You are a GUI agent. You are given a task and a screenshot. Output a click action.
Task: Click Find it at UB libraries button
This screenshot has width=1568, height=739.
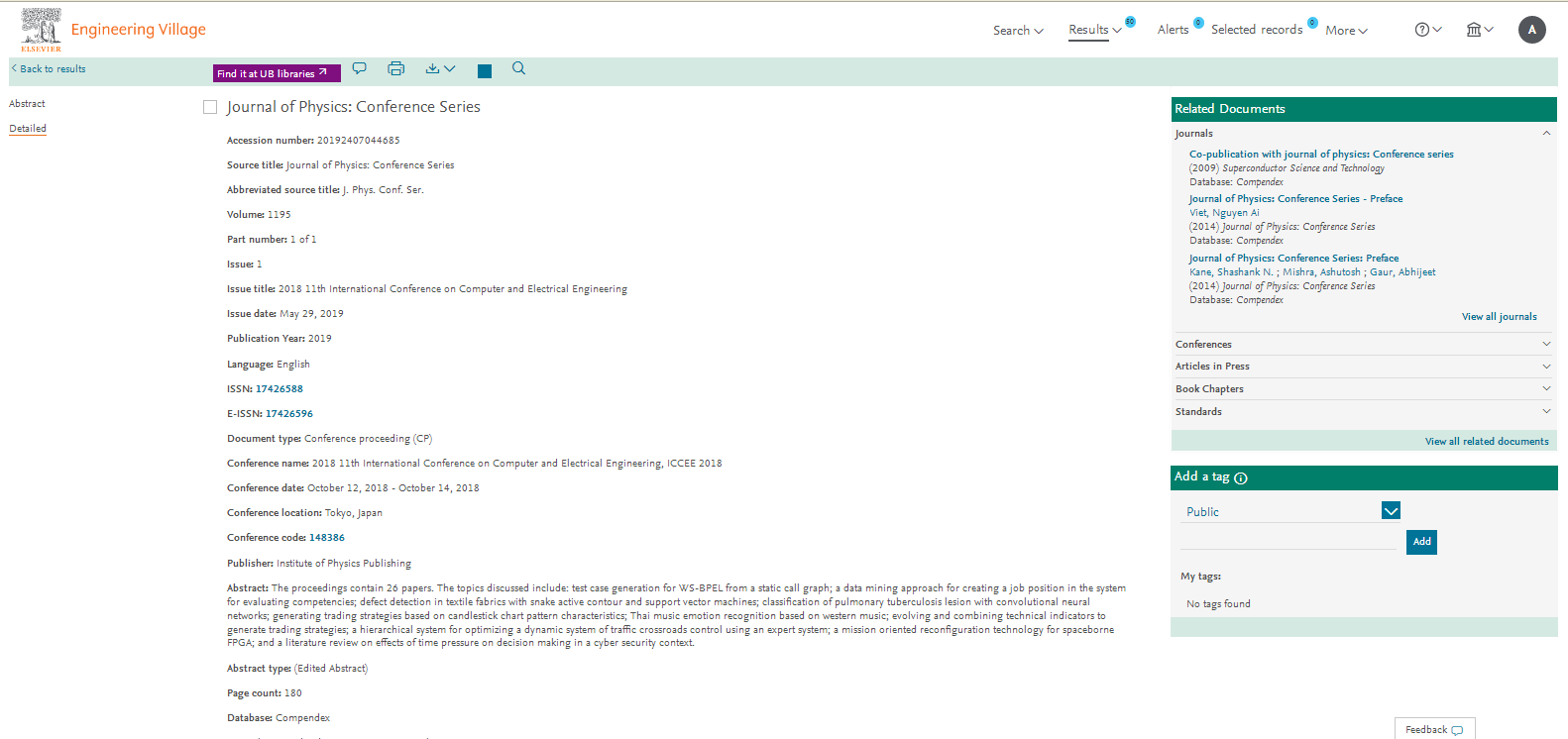pos(277,73)
